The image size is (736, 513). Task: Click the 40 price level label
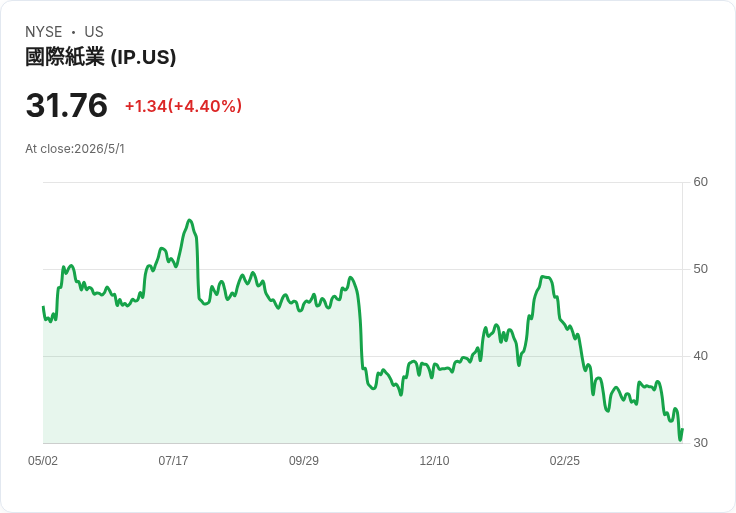coord(700,356)
